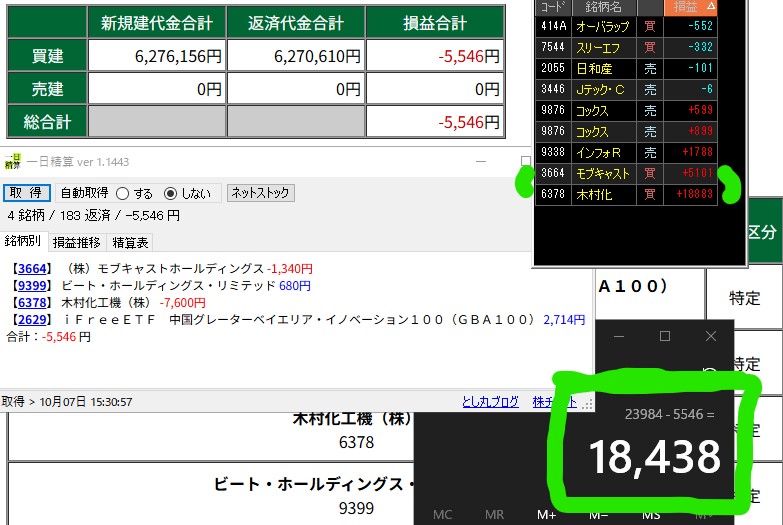
Task: Click the ネットストック button
Action: coord(260,193)
